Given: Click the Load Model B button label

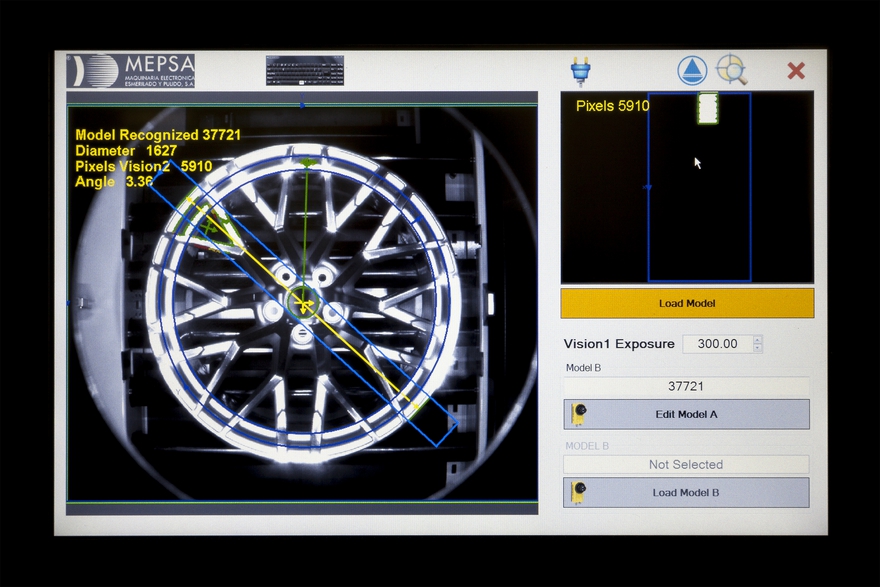Looking at the screenshot, I should click(685, 492).
